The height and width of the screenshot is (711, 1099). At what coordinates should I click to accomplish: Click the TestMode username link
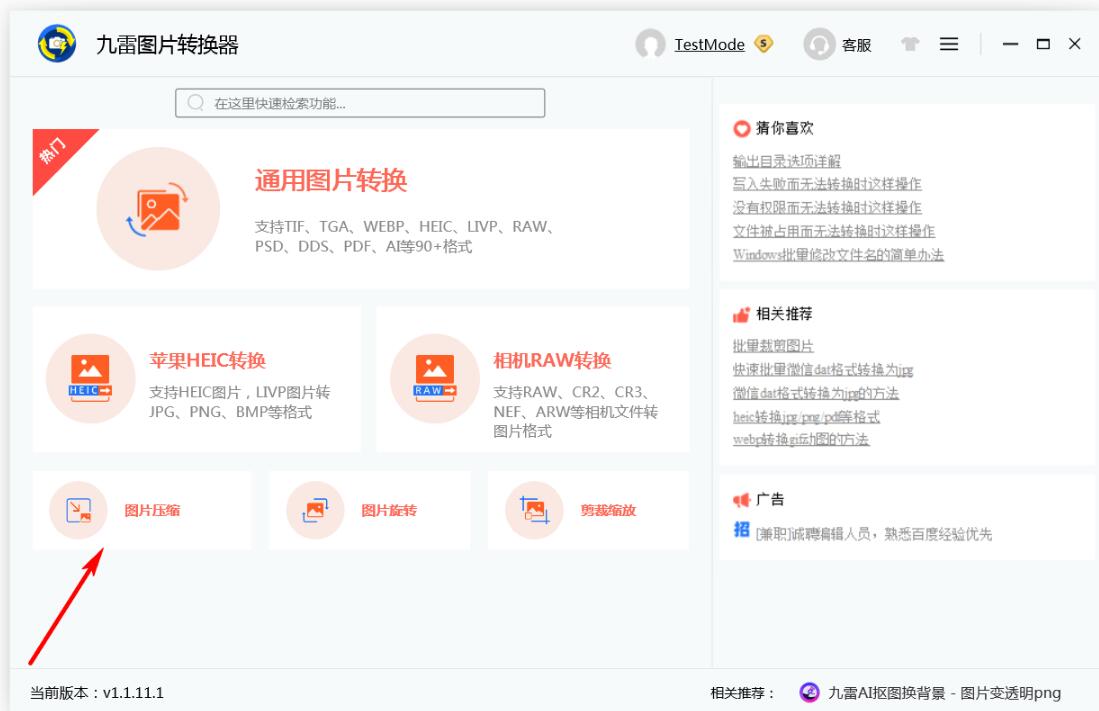709,45
